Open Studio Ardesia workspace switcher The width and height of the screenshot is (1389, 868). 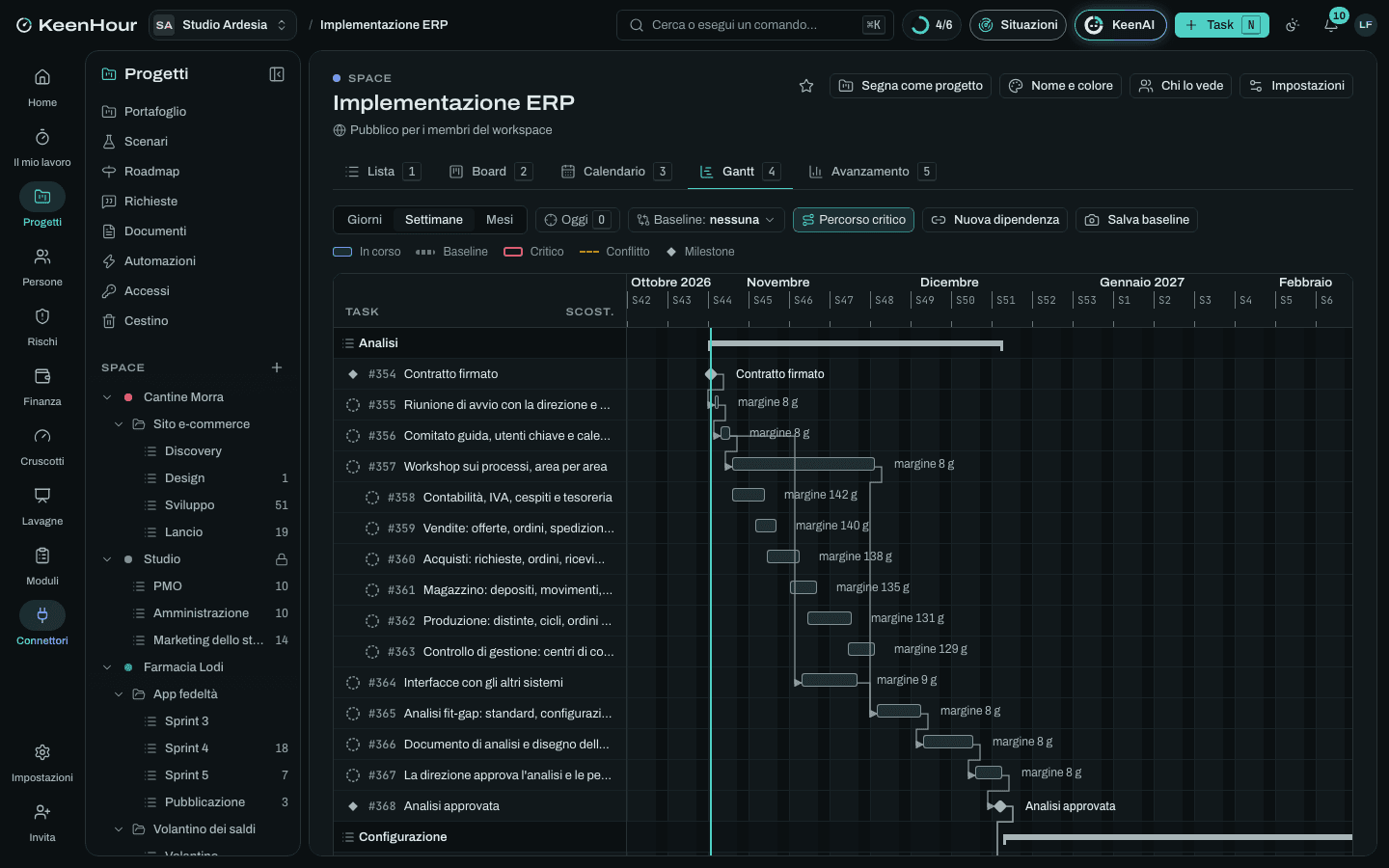point(223,25)
